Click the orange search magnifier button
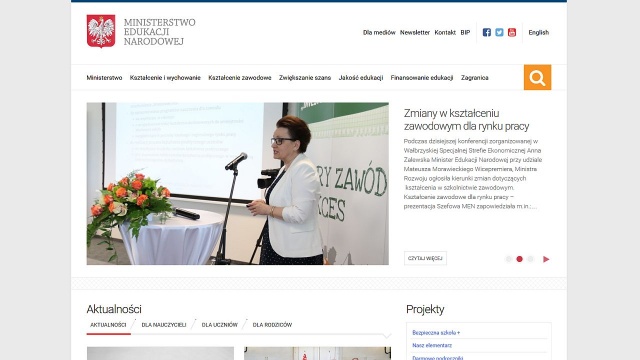The height and width of the screenshot is (360, 640). pyautogui.click(x=537, y=77)
